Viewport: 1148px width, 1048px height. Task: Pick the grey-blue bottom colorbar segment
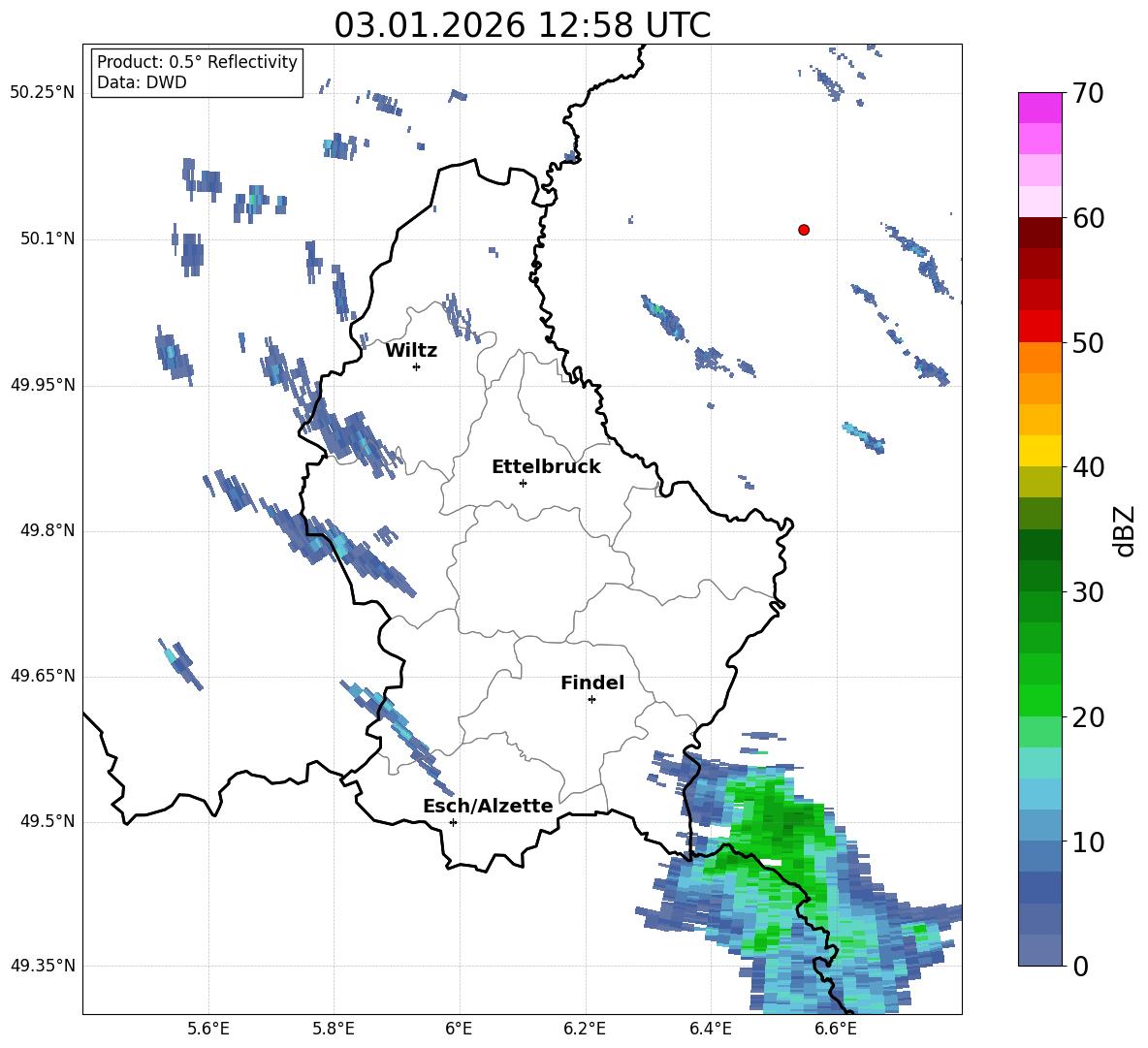(1039, 951)
